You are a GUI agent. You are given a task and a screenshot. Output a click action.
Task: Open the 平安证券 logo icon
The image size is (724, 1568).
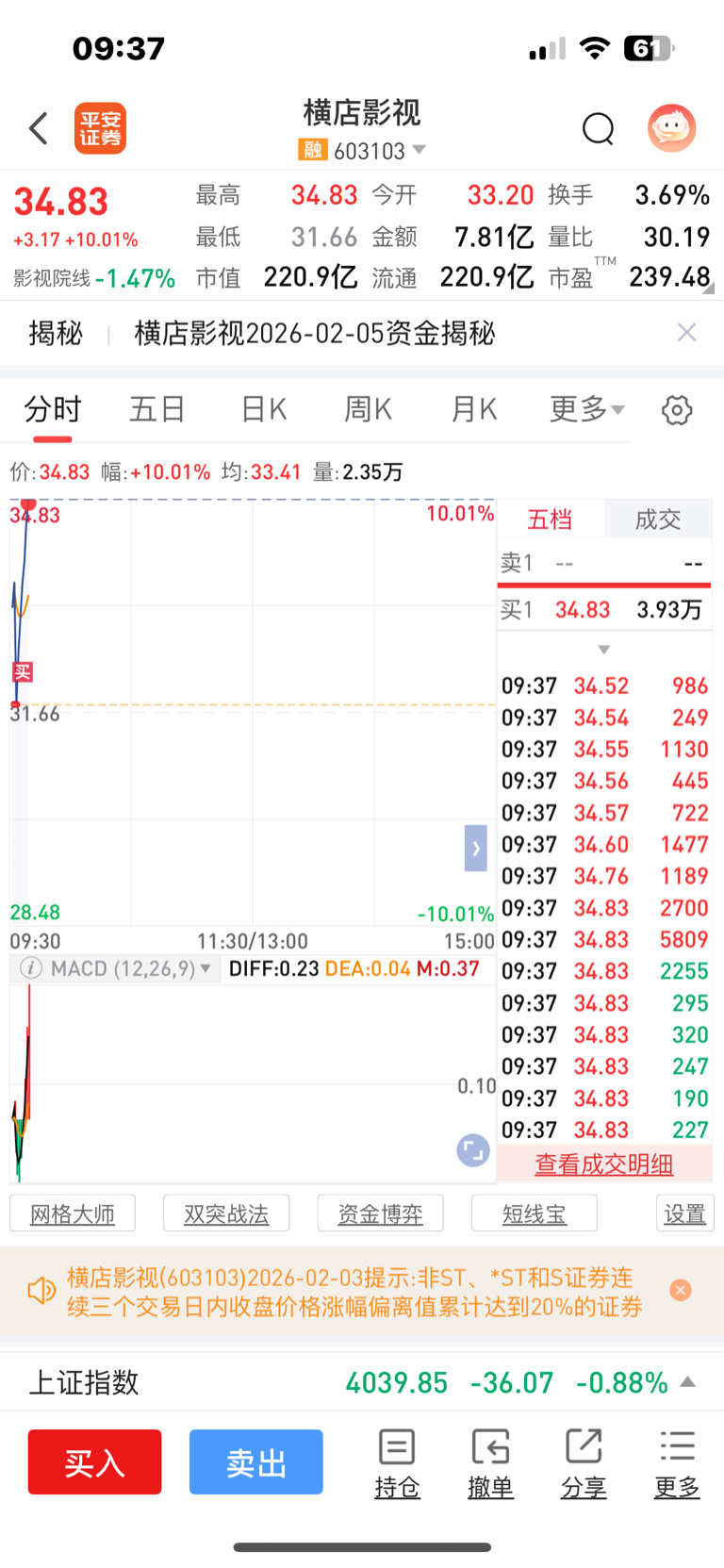click(100, 128)
